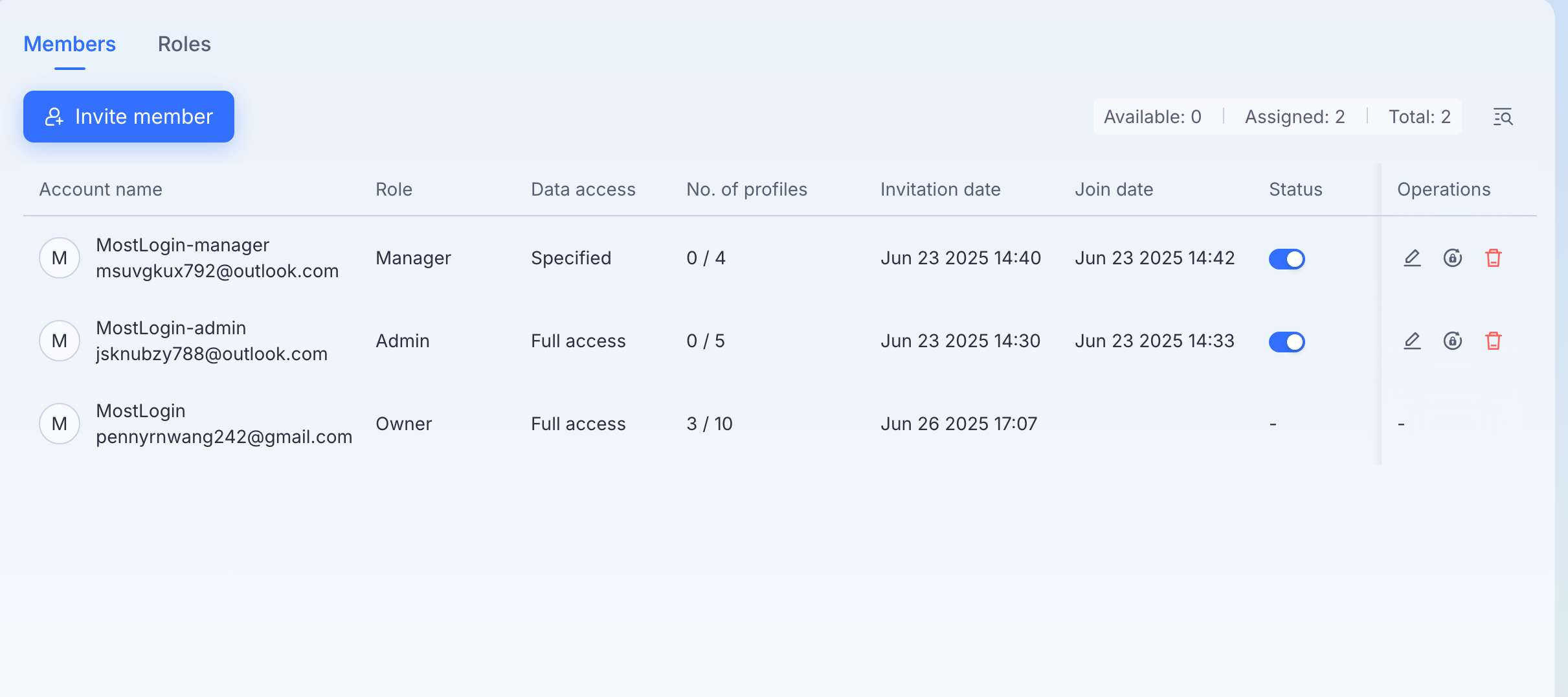Click the Account name column header
This screenshot has width=1568, height=697.
click(101, 189)
